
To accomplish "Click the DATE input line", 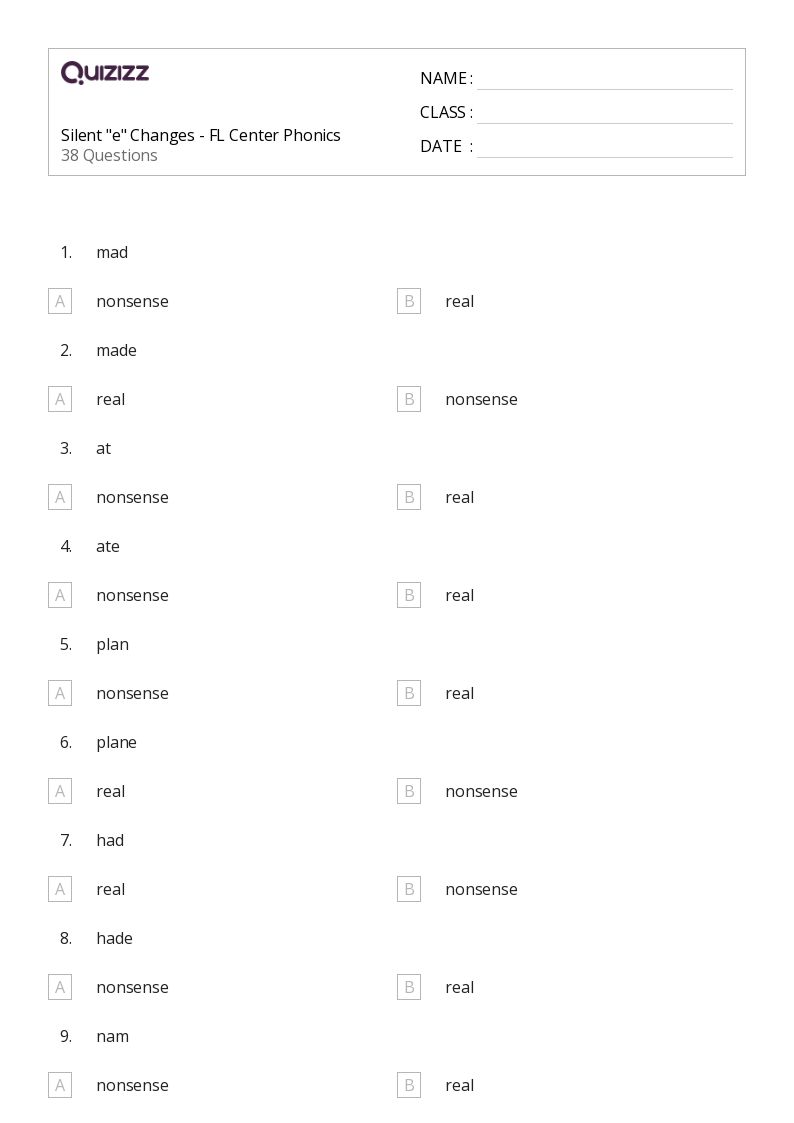I will 605,147.
